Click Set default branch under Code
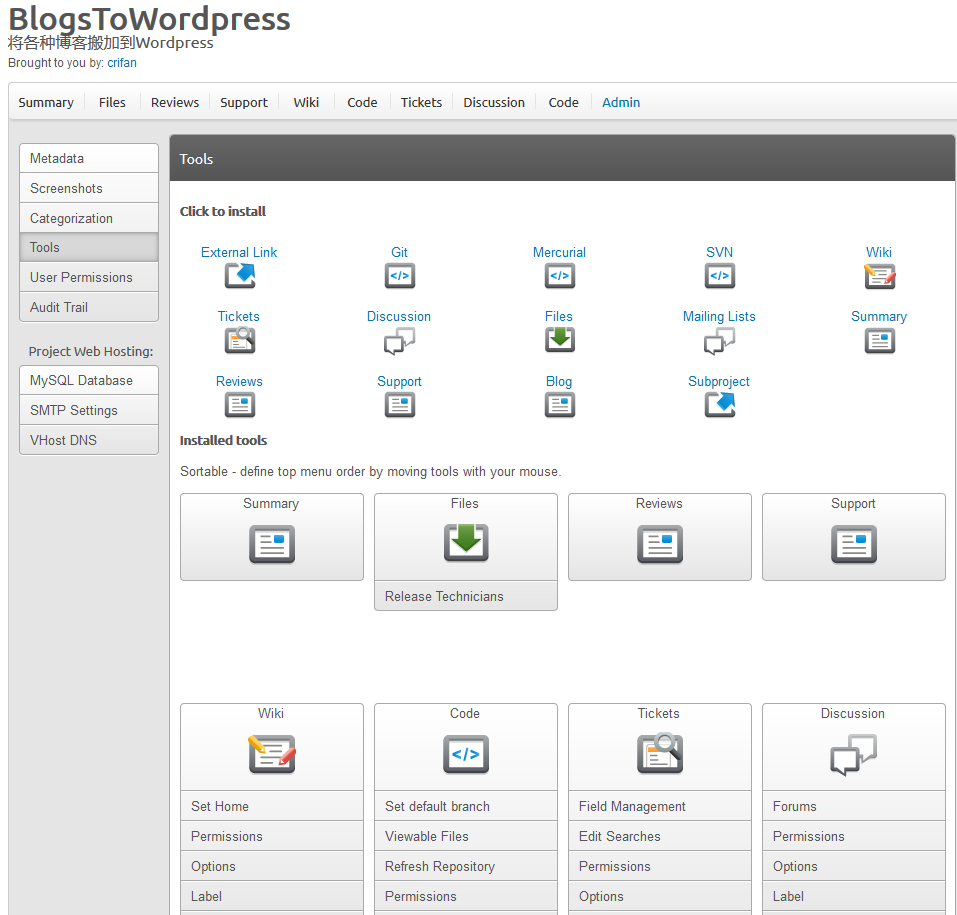 tap(466, 806)
